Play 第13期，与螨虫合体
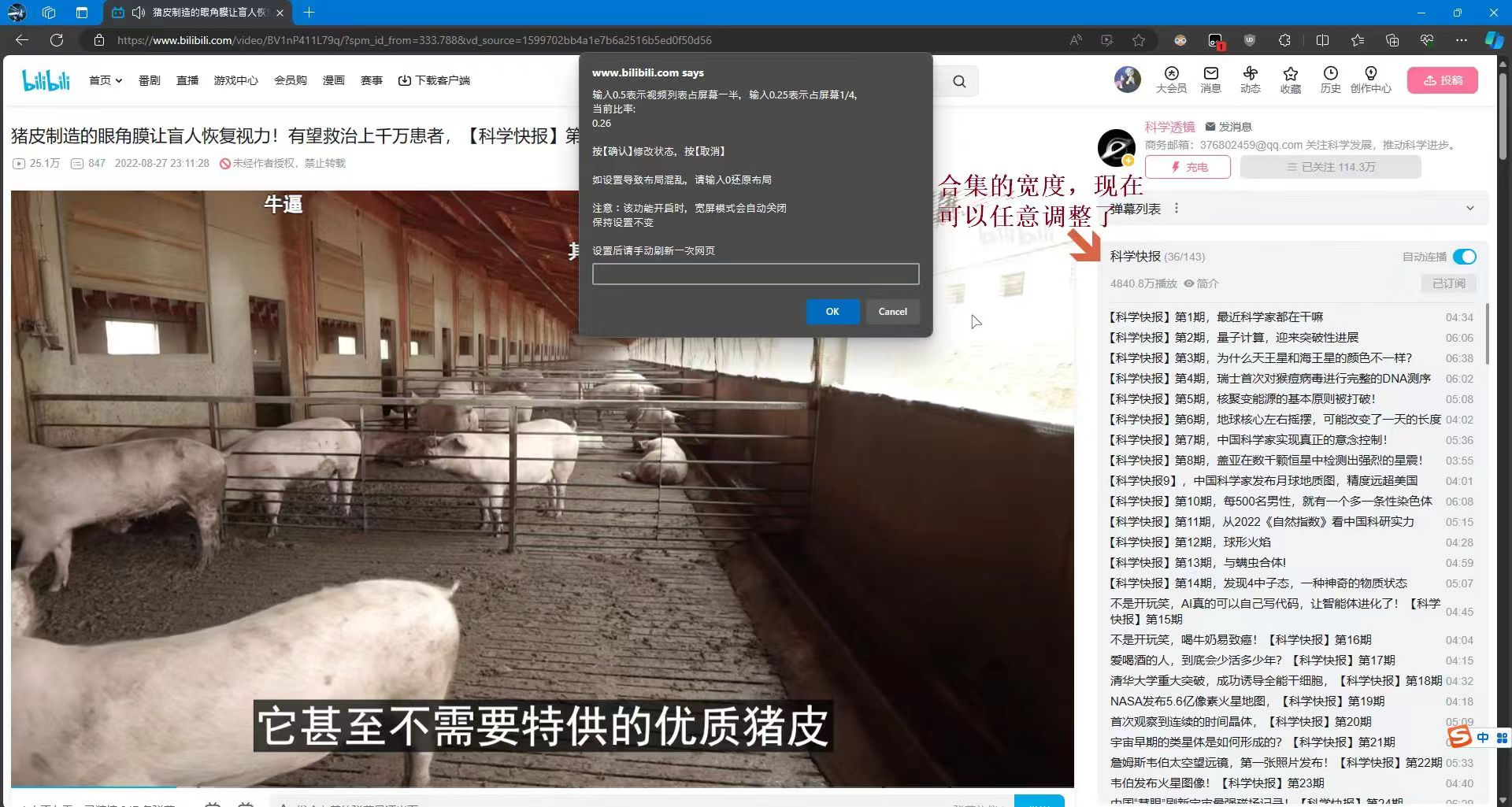The width and height of the screenshot is (1512, 807). click(1291, 563)
